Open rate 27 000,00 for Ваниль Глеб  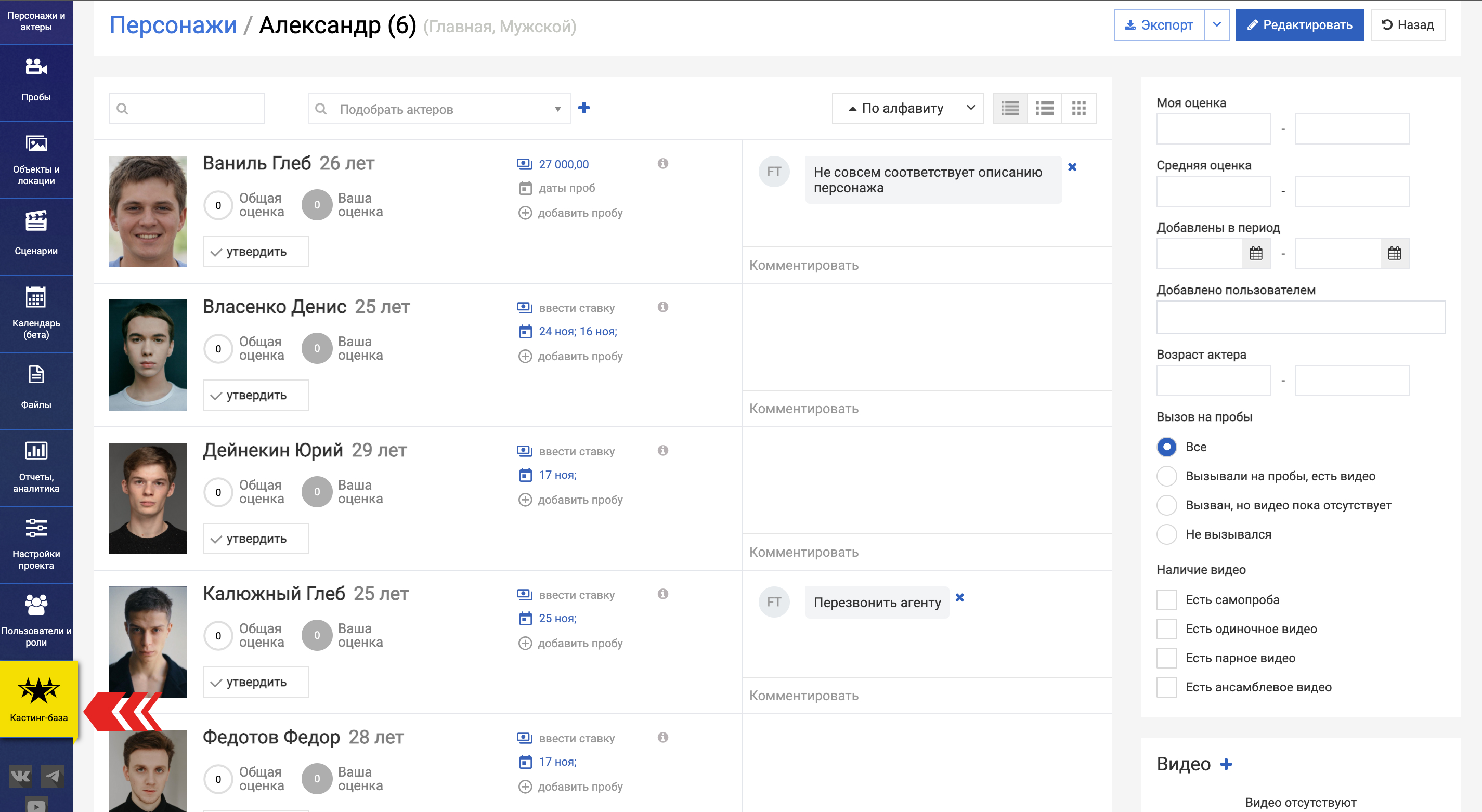pyautogui.click(x=563, y=164)
